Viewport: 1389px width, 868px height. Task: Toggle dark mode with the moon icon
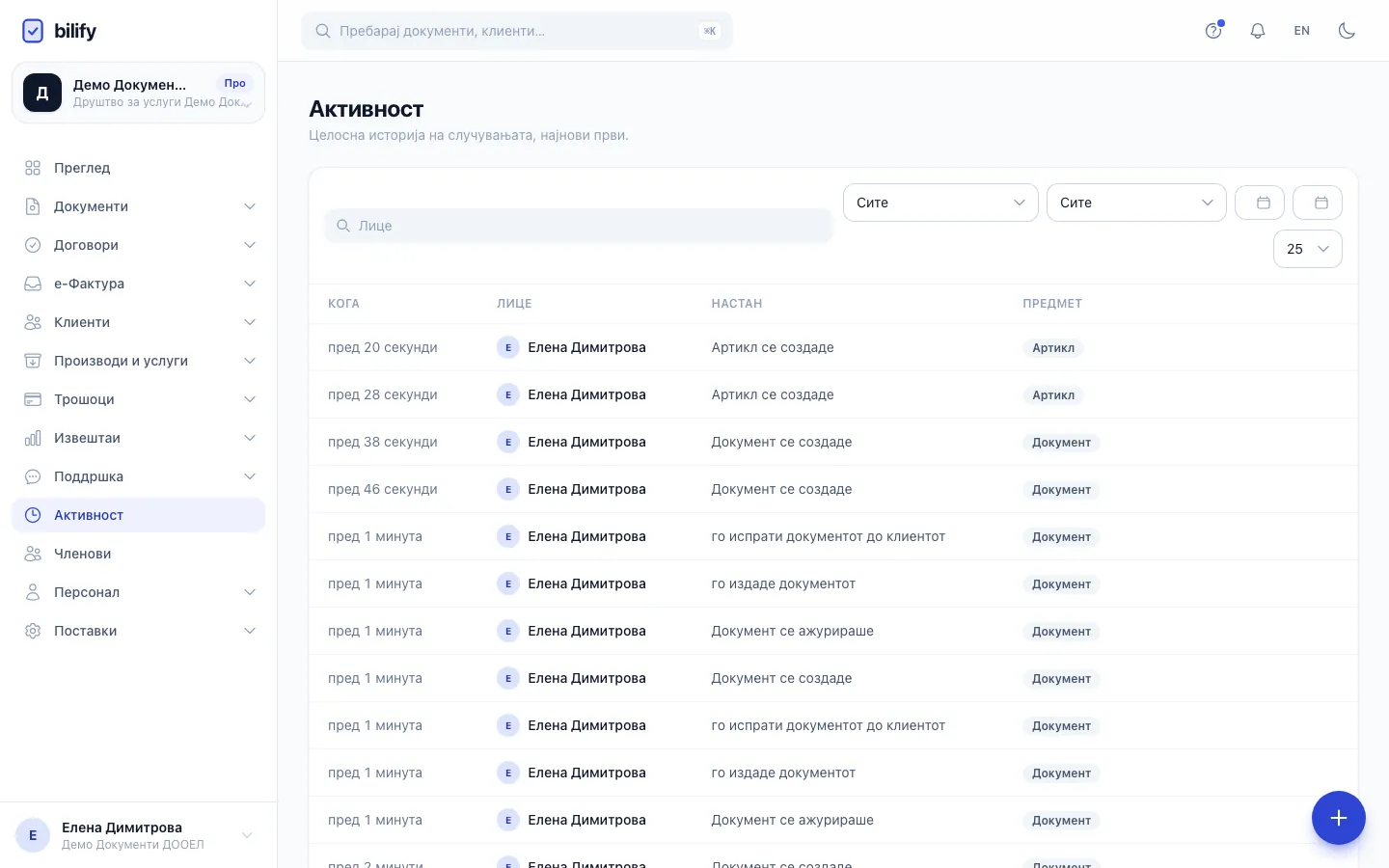tap(1347, 31)
